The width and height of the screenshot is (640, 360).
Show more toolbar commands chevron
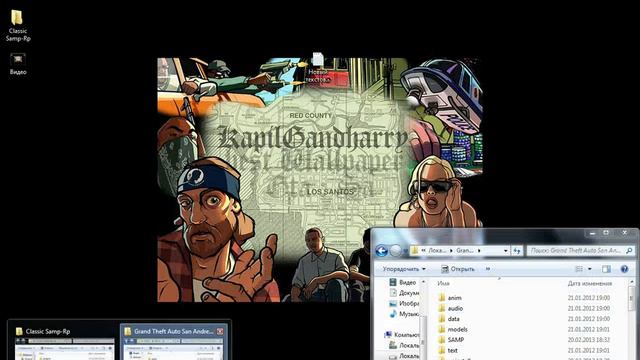tap(488, 269)
